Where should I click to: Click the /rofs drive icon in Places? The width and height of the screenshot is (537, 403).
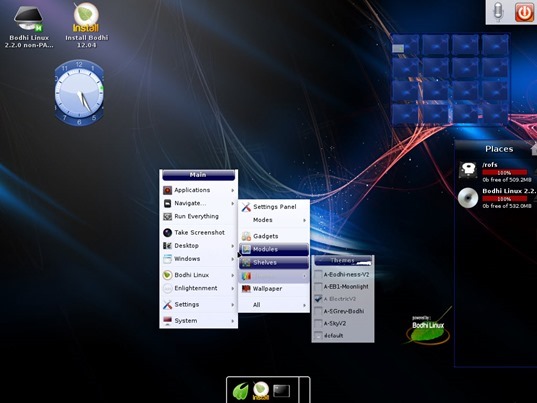point(468,170)
